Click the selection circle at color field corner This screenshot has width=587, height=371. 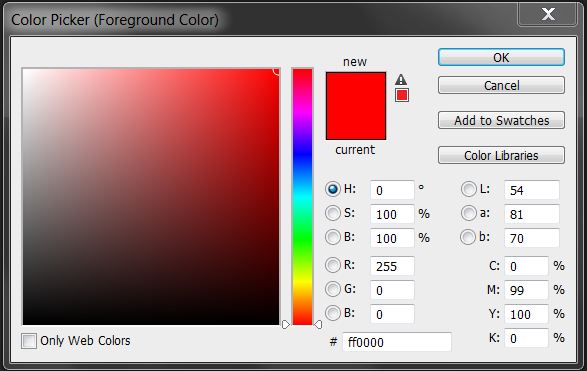(x=277, y=71)
